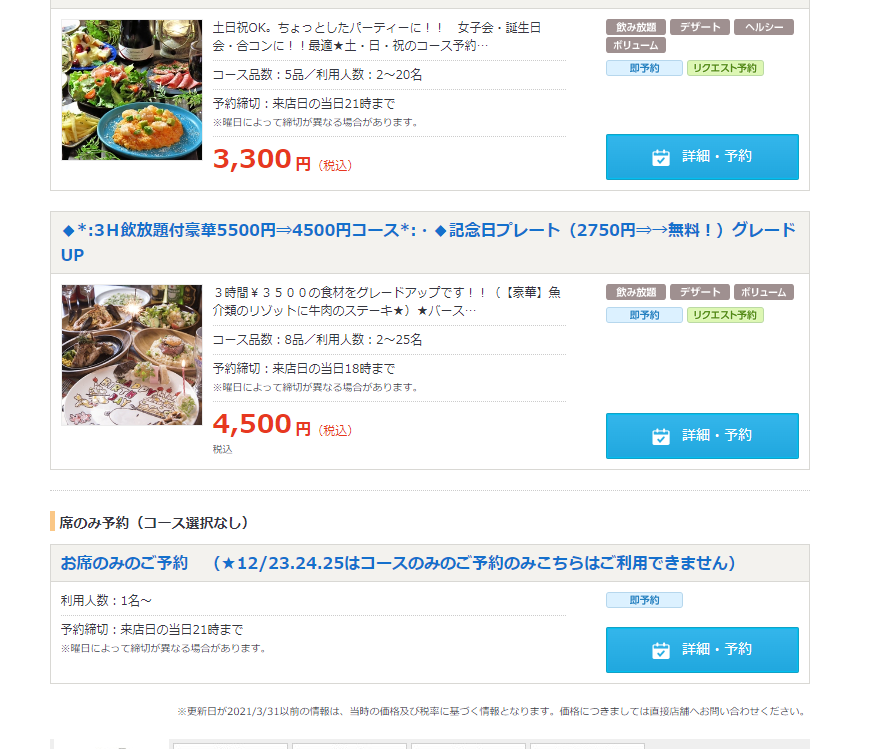Open the 3H飲放題付豪華 4500円コース title link
This screenshot has height=749, width=888.
point(428,242)
